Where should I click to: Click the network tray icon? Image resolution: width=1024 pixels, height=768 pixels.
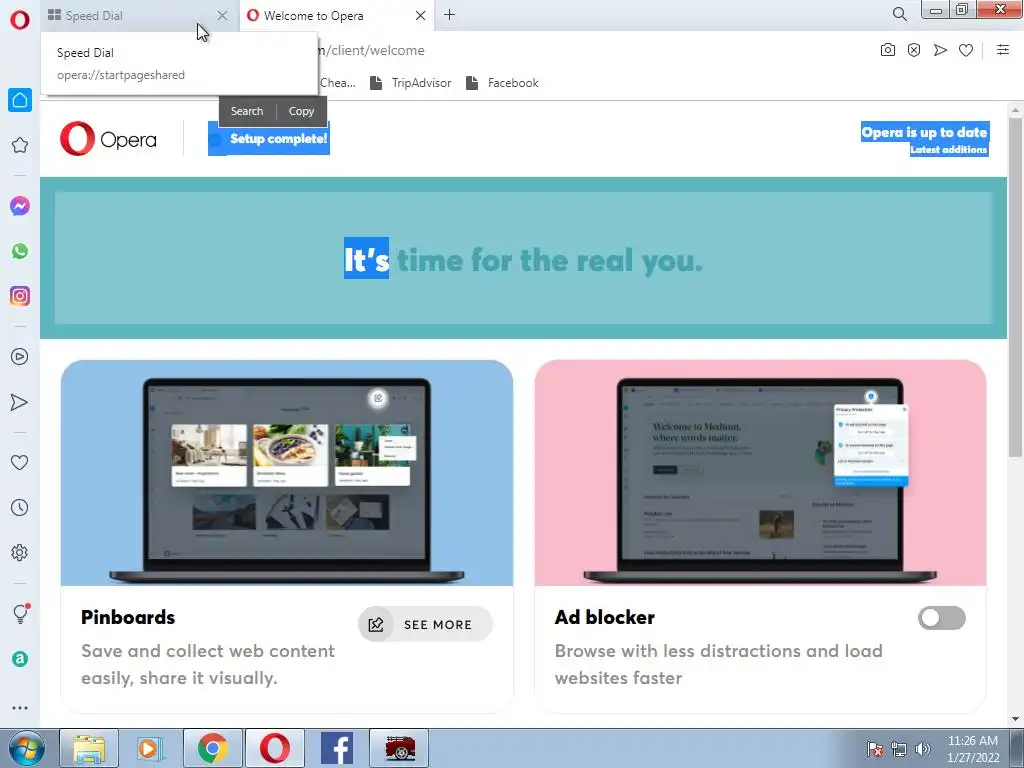click(x=899, y=749)
